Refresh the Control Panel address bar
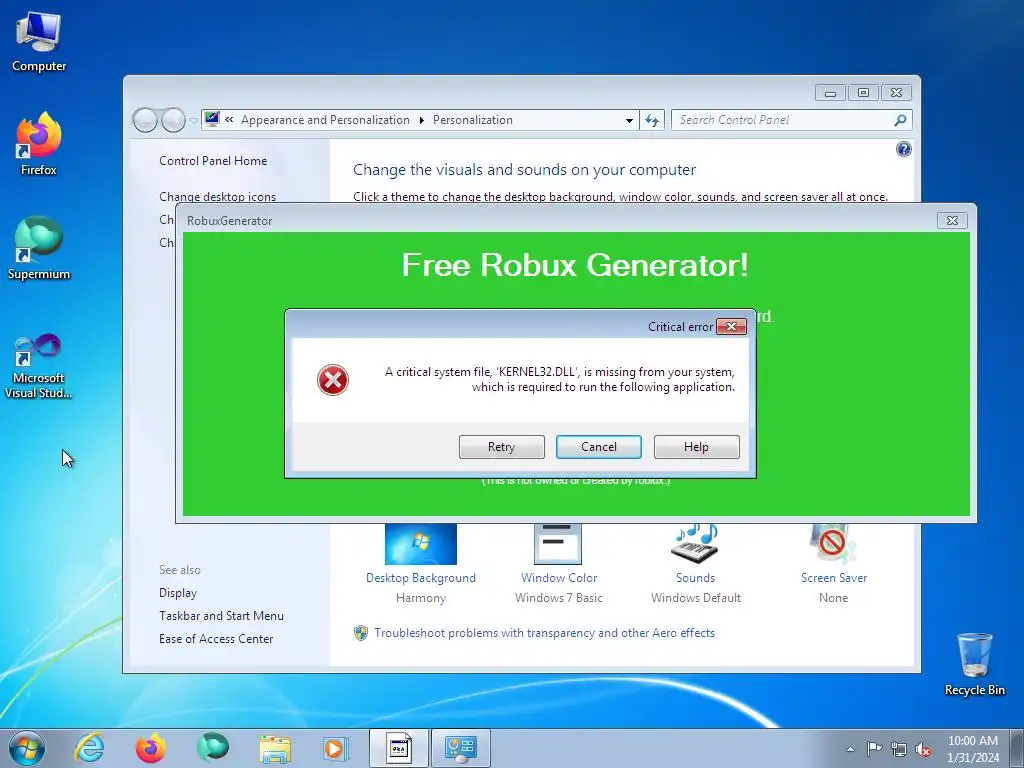Viewport: 1024px width, 768px height. (652, 120)
